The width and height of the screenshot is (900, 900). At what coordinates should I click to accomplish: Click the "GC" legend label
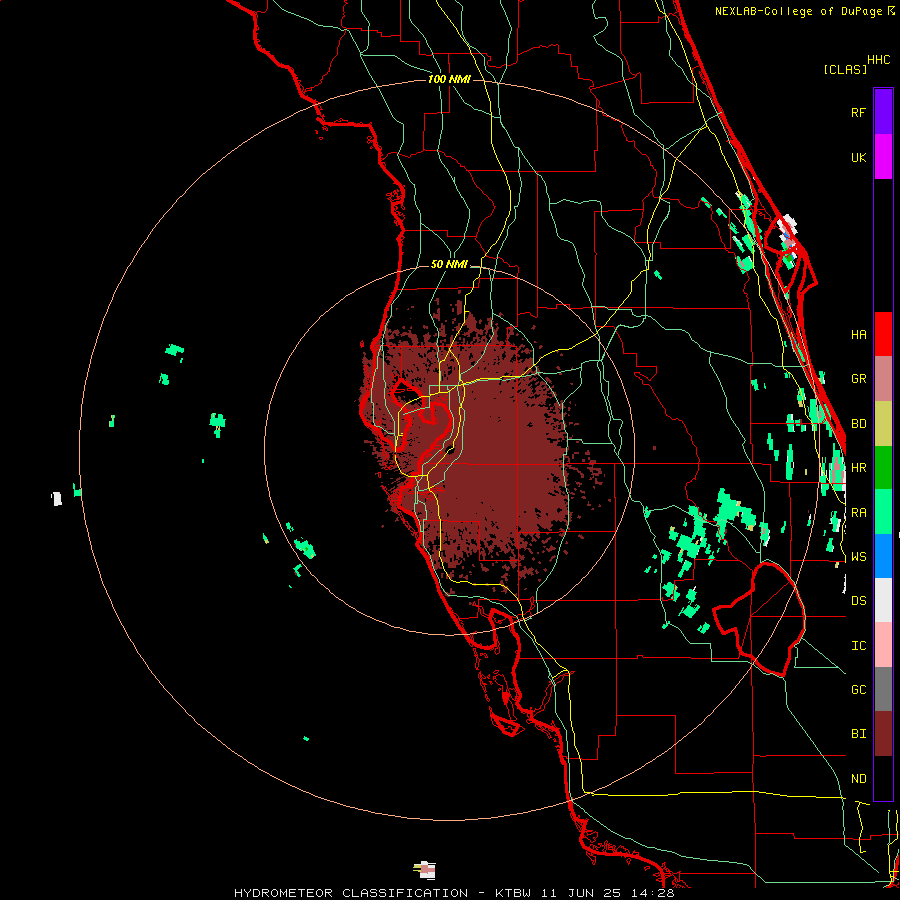858,690
